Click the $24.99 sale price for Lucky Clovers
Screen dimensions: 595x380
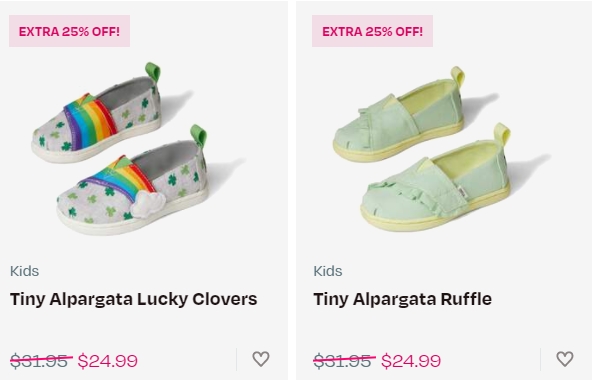coord(108,361)
